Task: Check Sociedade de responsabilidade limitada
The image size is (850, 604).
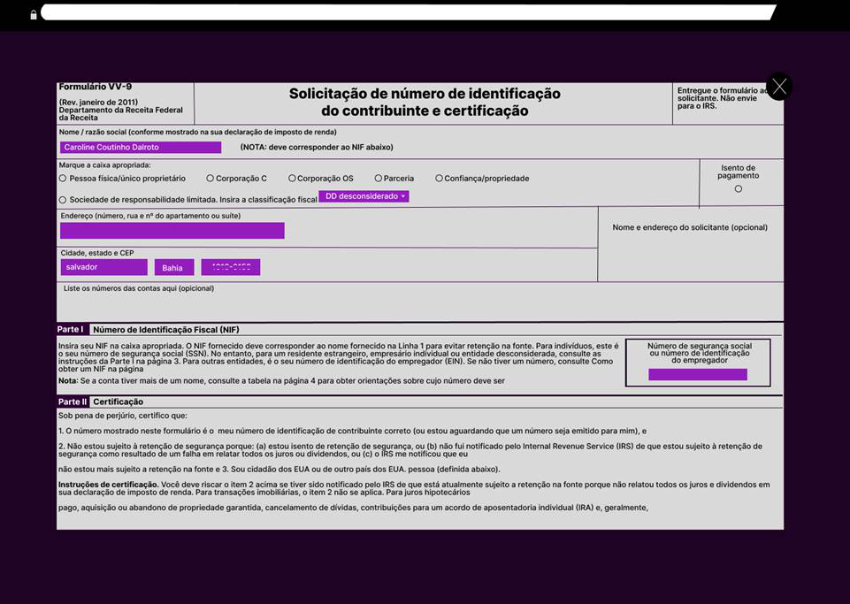Action: click(x=63, y=197)
